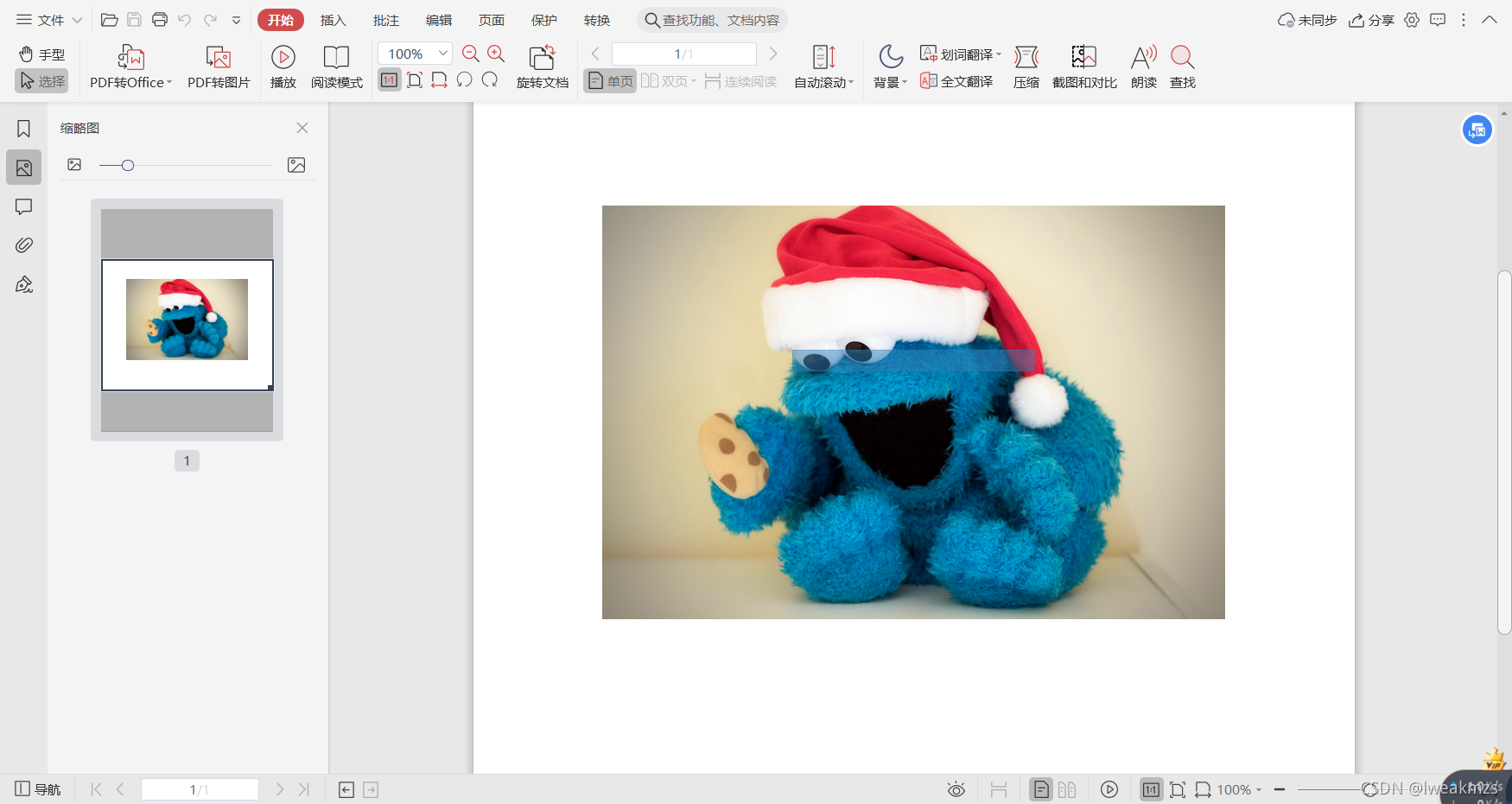Enter 阅读模式 reading mode
The image size is (1512, 804).
(x=337, y=67)
